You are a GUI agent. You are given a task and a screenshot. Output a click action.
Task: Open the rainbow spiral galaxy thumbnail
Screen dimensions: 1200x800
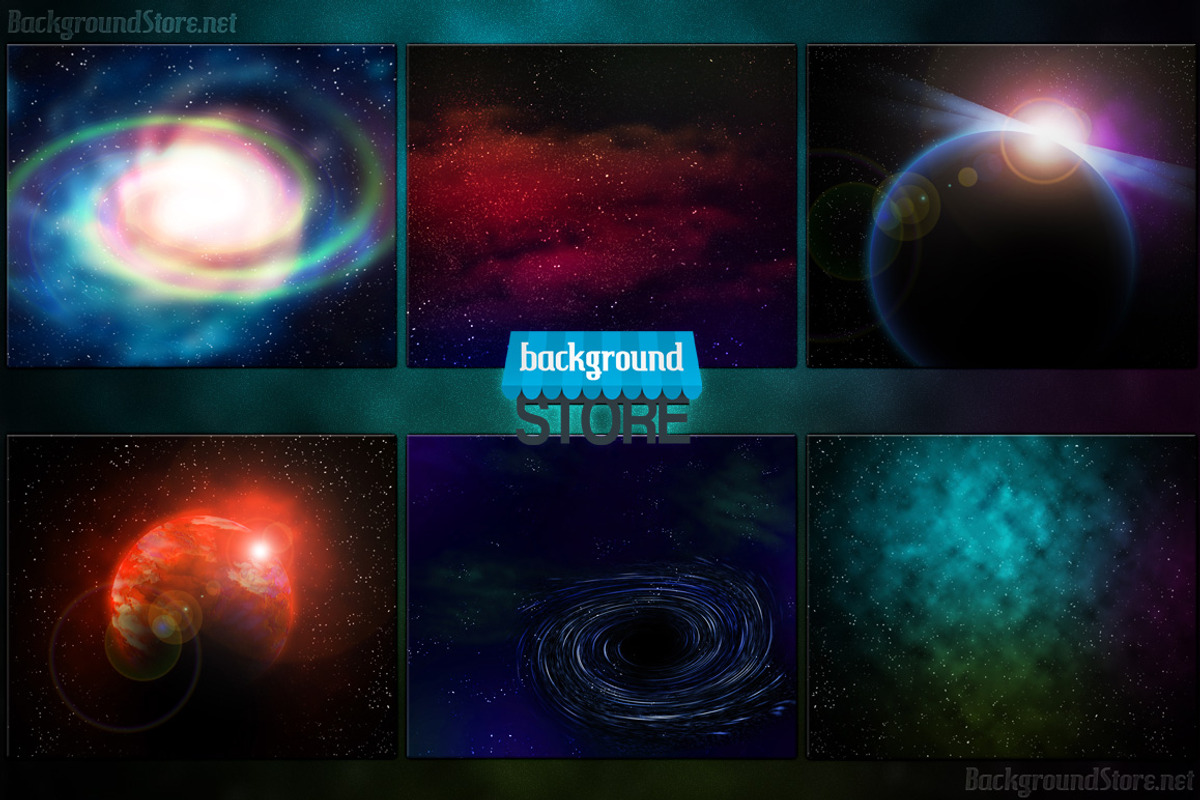click(202, 206)
